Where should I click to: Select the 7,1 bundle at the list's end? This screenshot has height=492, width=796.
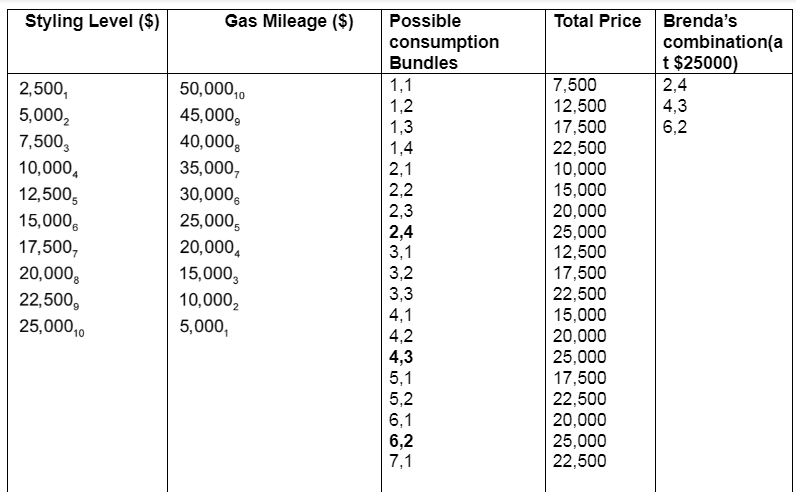[401, 460]
